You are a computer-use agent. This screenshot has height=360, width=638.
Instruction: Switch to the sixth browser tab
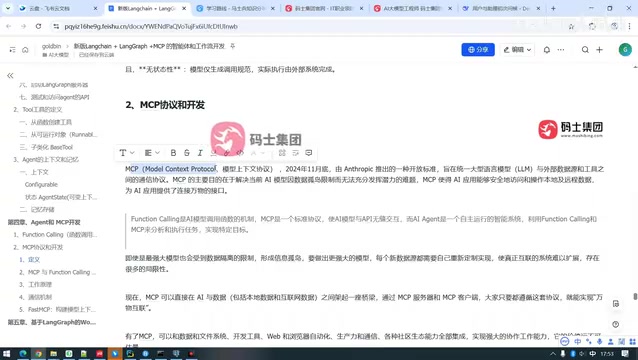point(501,8)
